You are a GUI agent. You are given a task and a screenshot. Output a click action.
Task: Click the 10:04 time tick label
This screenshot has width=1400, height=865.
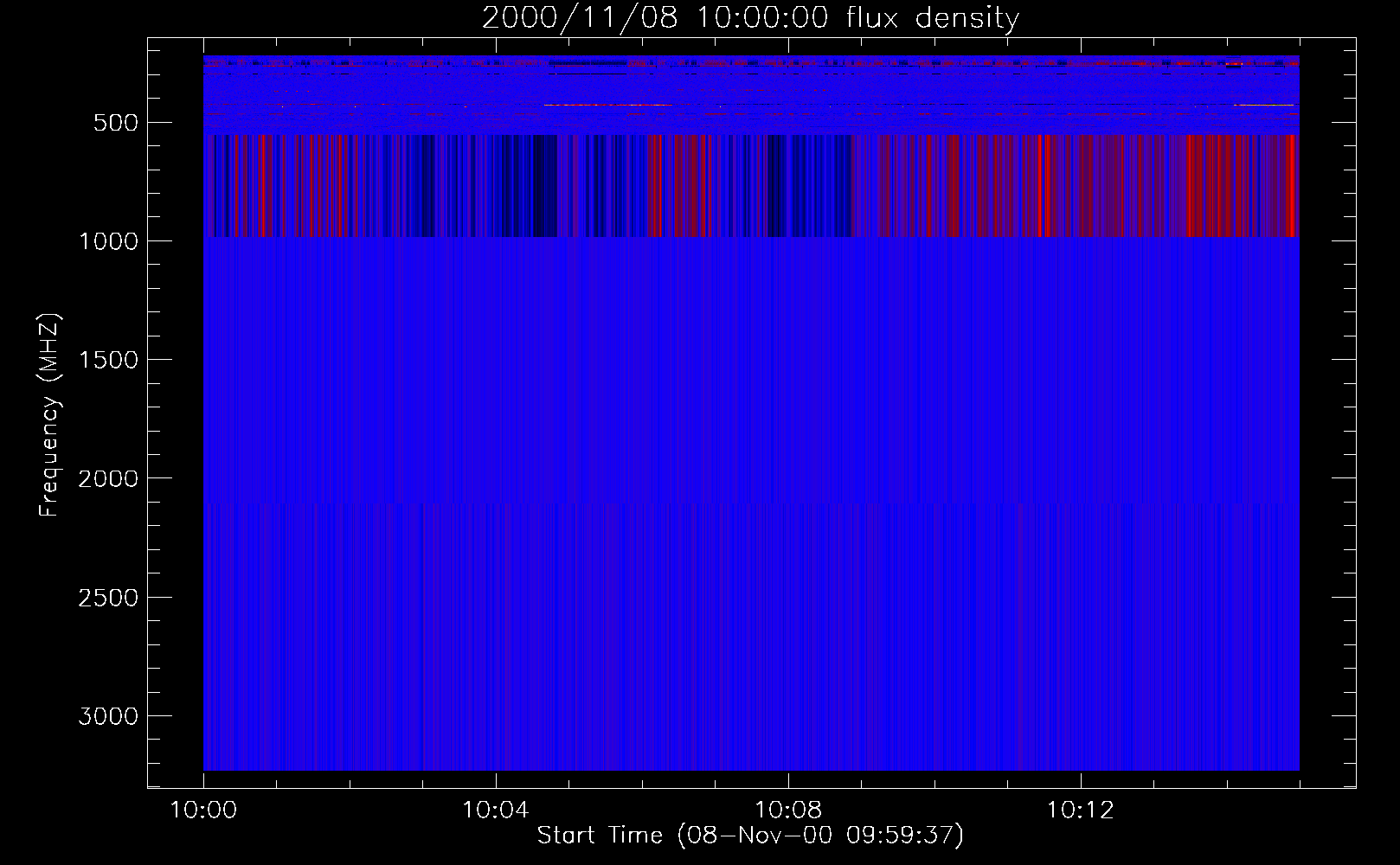(x=496, y=811)
